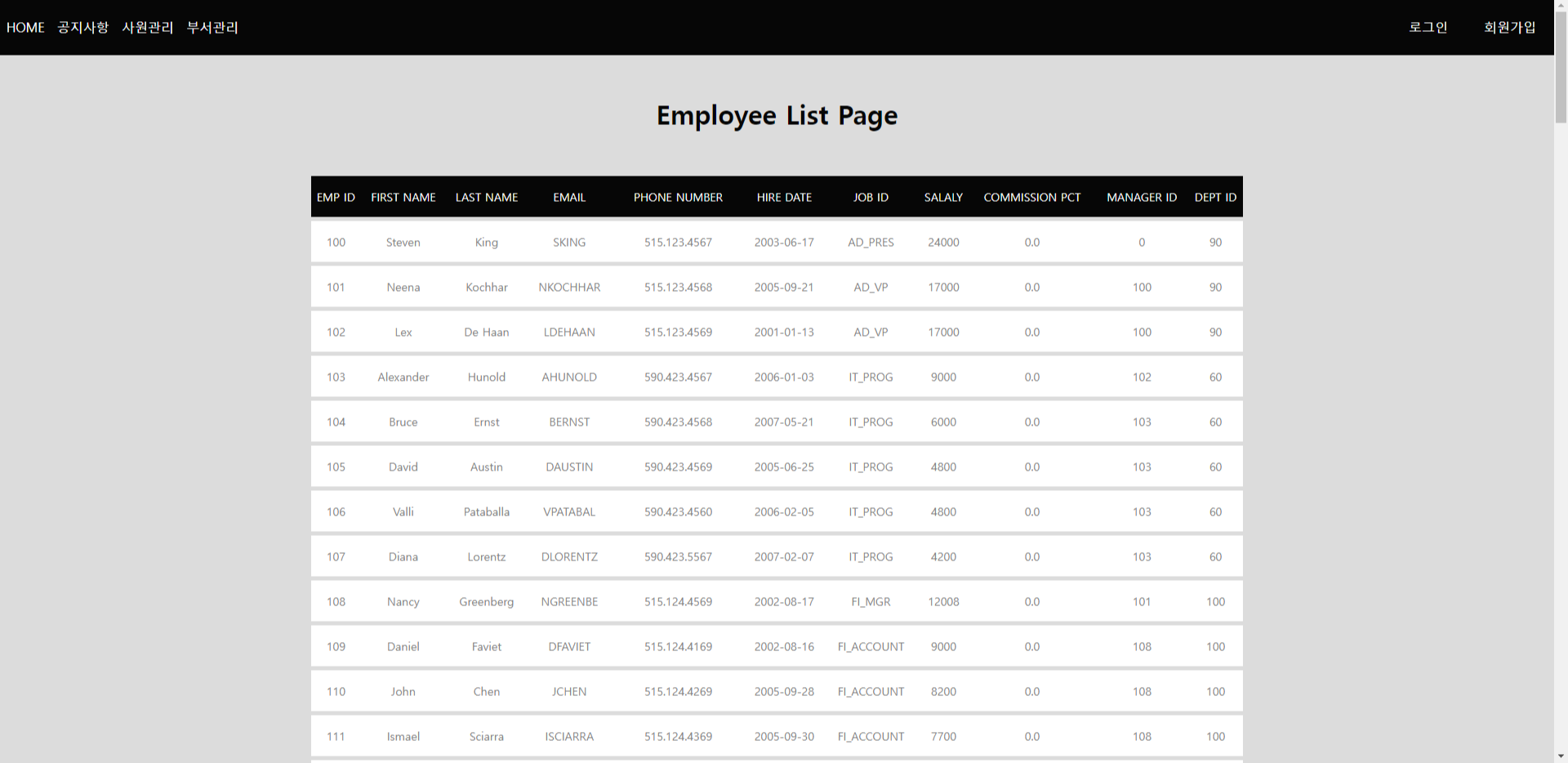Click the email ISCIARRA
The image size is (1568, 763).
click(569, 736)
